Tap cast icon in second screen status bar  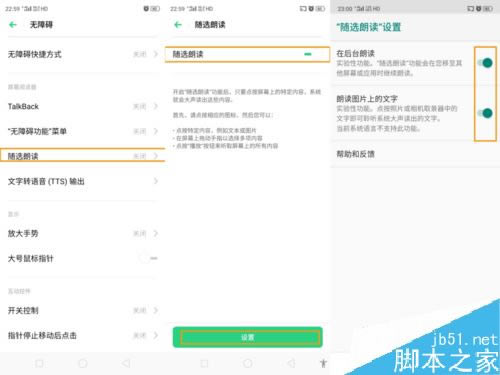303,9
